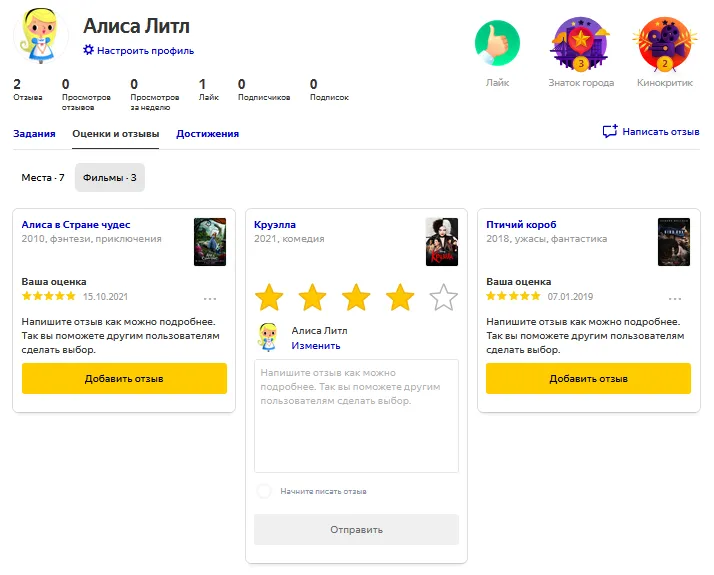Click the gear icon beside Настроить профиль
The height and width of the screenshot is (575, 714).
[88, 50]
